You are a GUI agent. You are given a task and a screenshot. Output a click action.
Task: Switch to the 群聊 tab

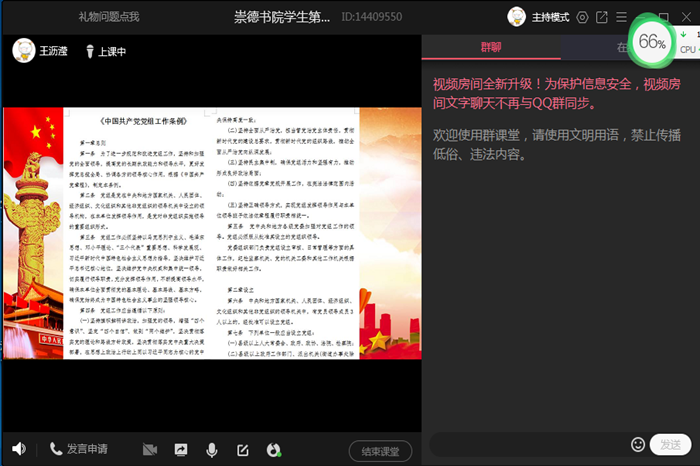(491, 47)
